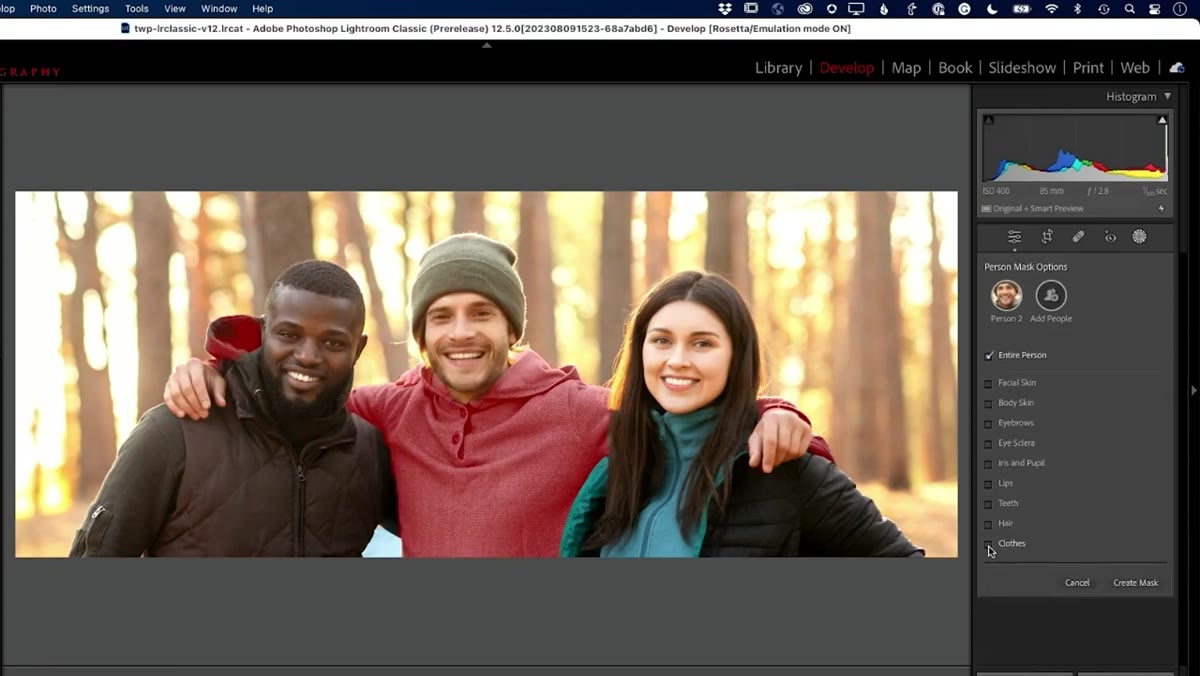Enable the Body Skin checkbox

[989, 403]
